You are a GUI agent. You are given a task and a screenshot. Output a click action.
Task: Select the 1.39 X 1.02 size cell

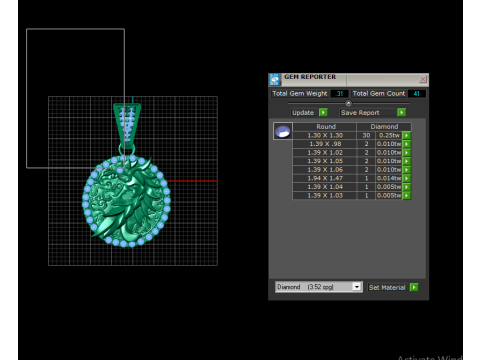[x=325, y=153]
